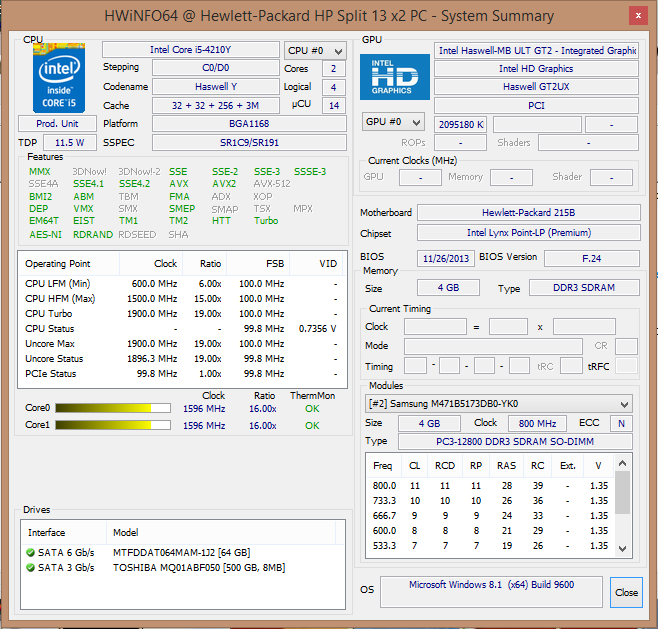Image resolution: width=658 pixels, height=629 pixels.
Task: Click the Intel Core i5-4210Y name field
Action: pos(191,50)
